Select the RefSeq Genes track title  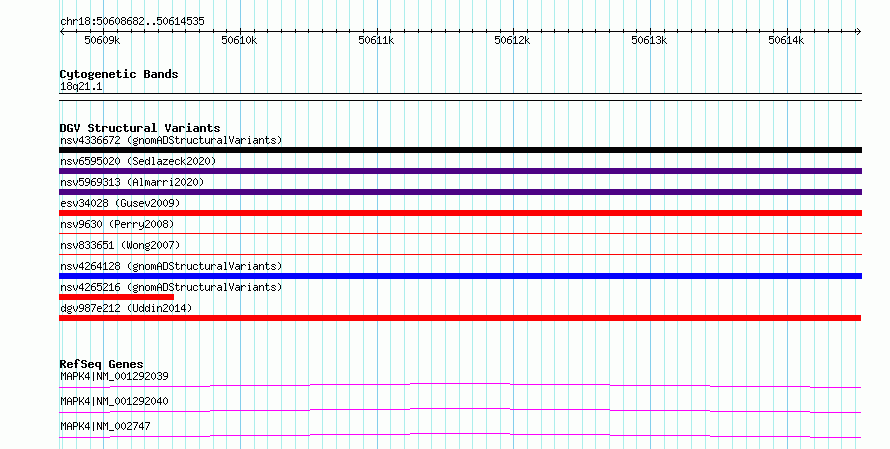click(x=101, y=364)
